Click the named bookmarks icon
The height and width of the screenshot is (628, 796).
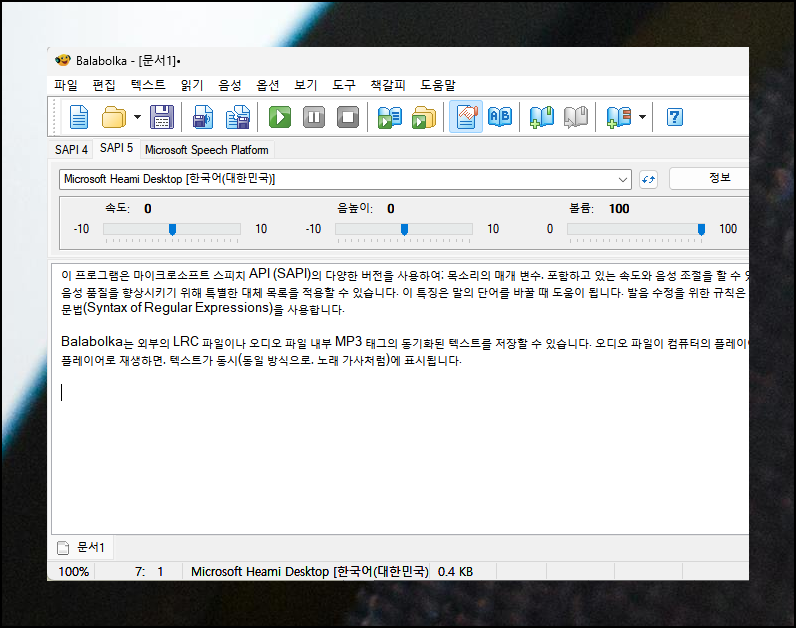(x=618, y=117)
